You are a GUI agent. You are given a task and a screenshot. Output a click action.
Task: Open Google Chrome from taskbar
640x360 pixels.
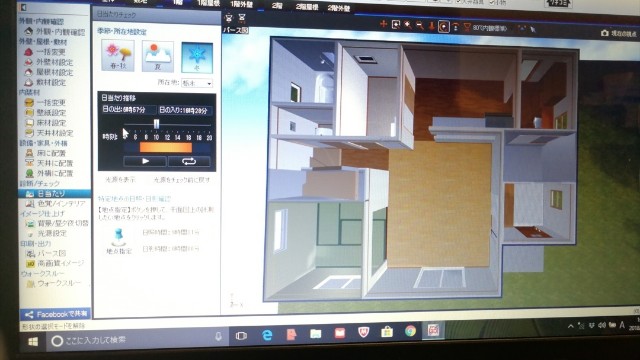coord(411,331)
